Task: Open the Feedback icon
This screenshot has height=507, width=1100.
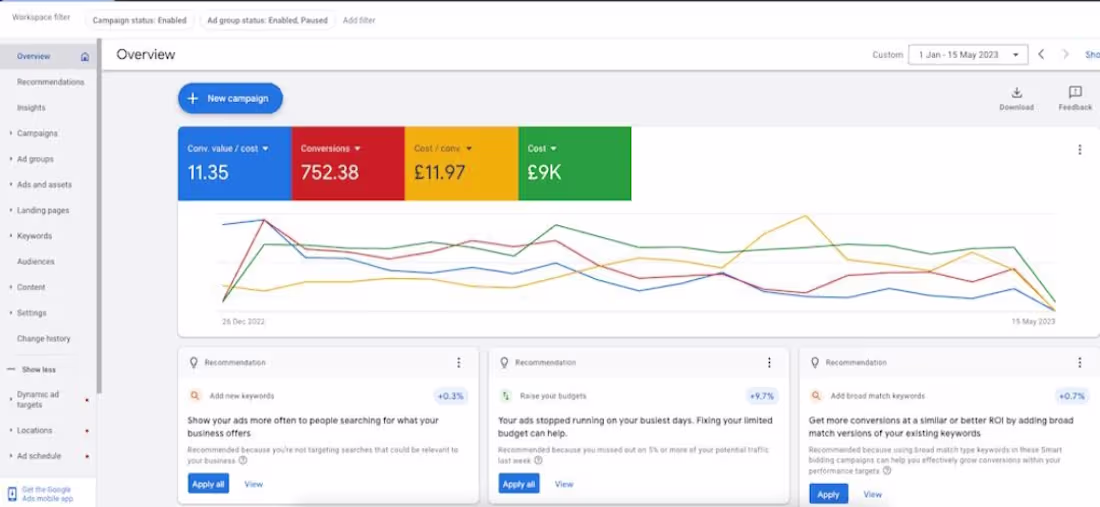Action: click(x=1075, y=93)
